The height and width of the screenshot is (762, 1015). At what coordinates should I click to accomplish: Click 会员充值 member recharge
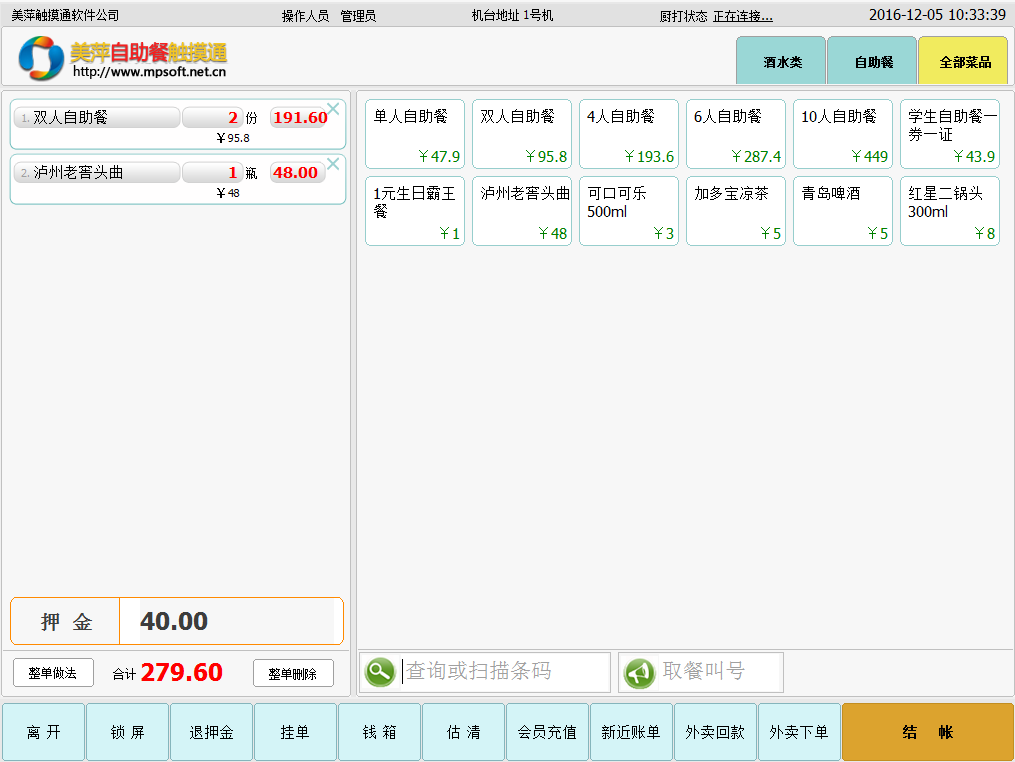[x=547, y=732]
